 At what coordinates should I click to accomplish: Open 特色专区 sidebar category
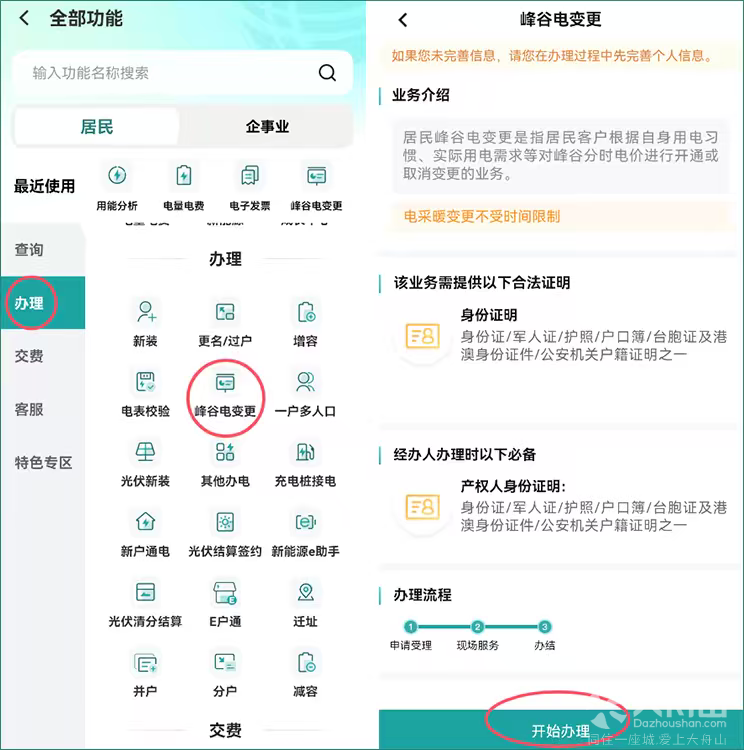(x=43, y=463)
